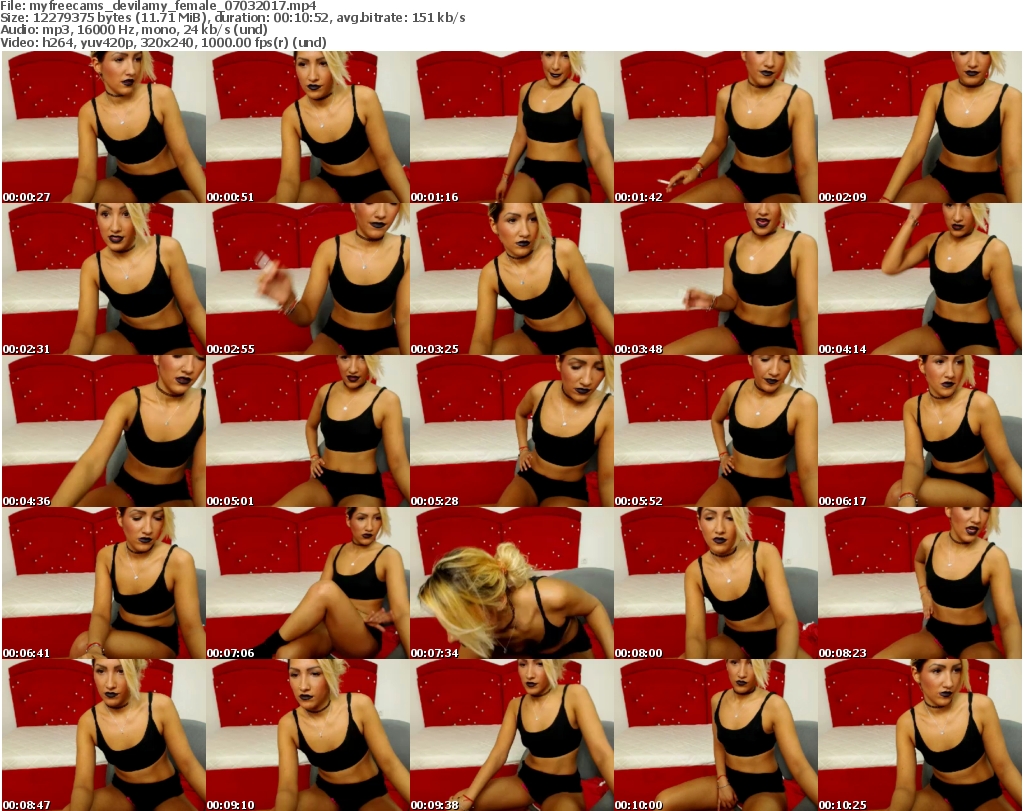This screenshot has width=1024, height=811.
Task: Choose the frame marked 00:07:06
Action: point(308,583)
